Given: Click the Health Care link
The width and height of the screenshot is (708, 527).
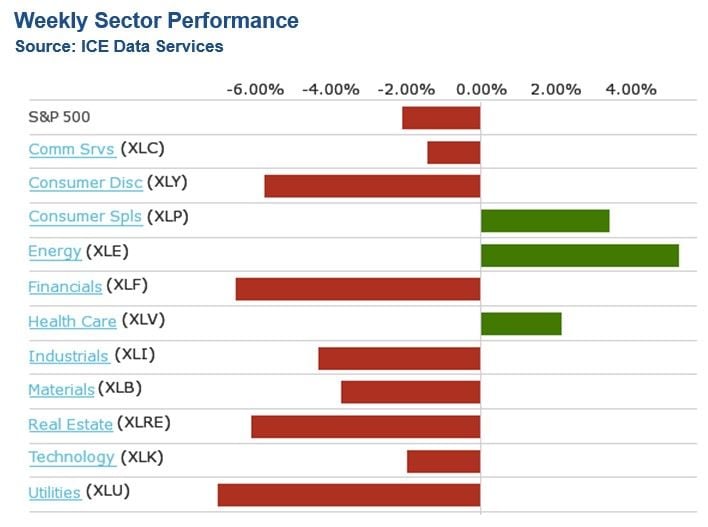Looking at the screenshot, I should 72,322.
